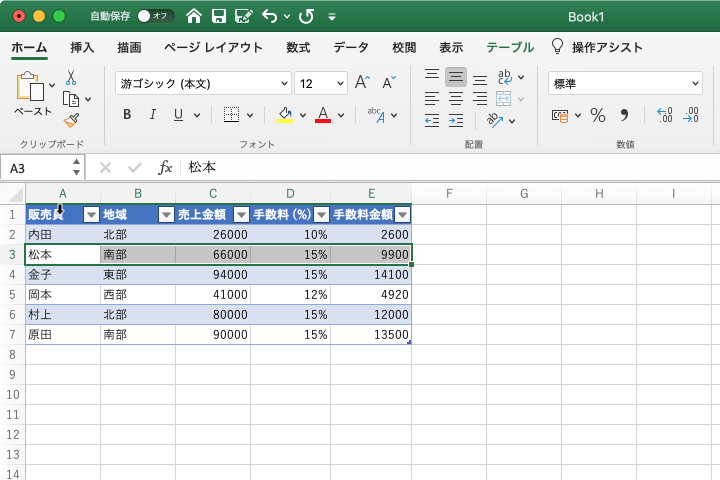720x480 pixels.
Task: Open the 手数料金額 filter dropdown
Action: coord(403,215)
